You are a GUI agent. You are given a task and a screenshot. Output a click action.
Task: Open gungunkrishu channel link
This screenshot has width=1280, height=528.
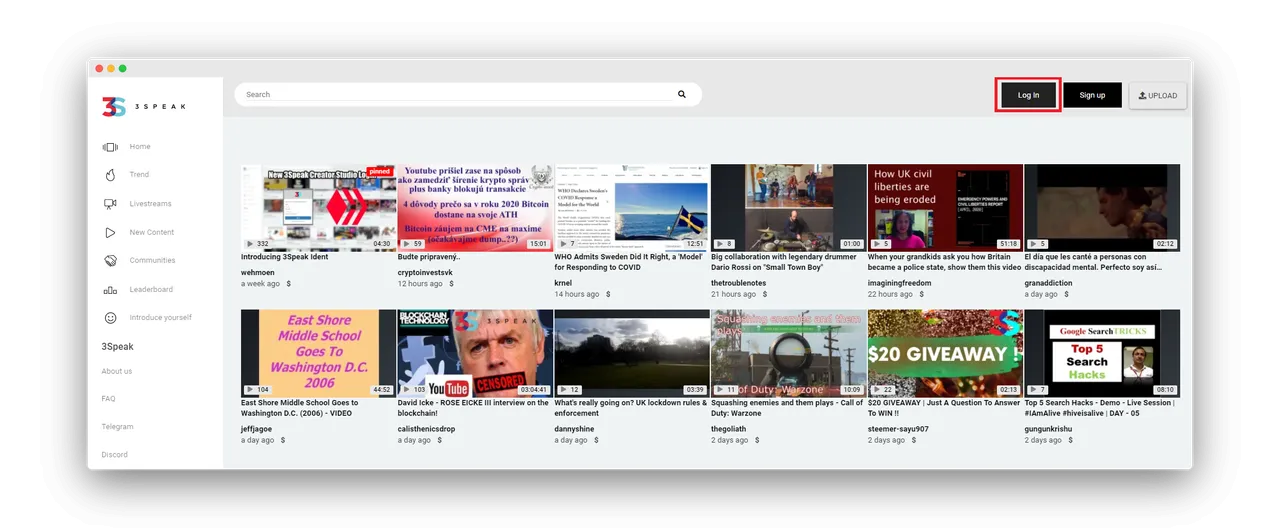click(x=1050, y=429)
